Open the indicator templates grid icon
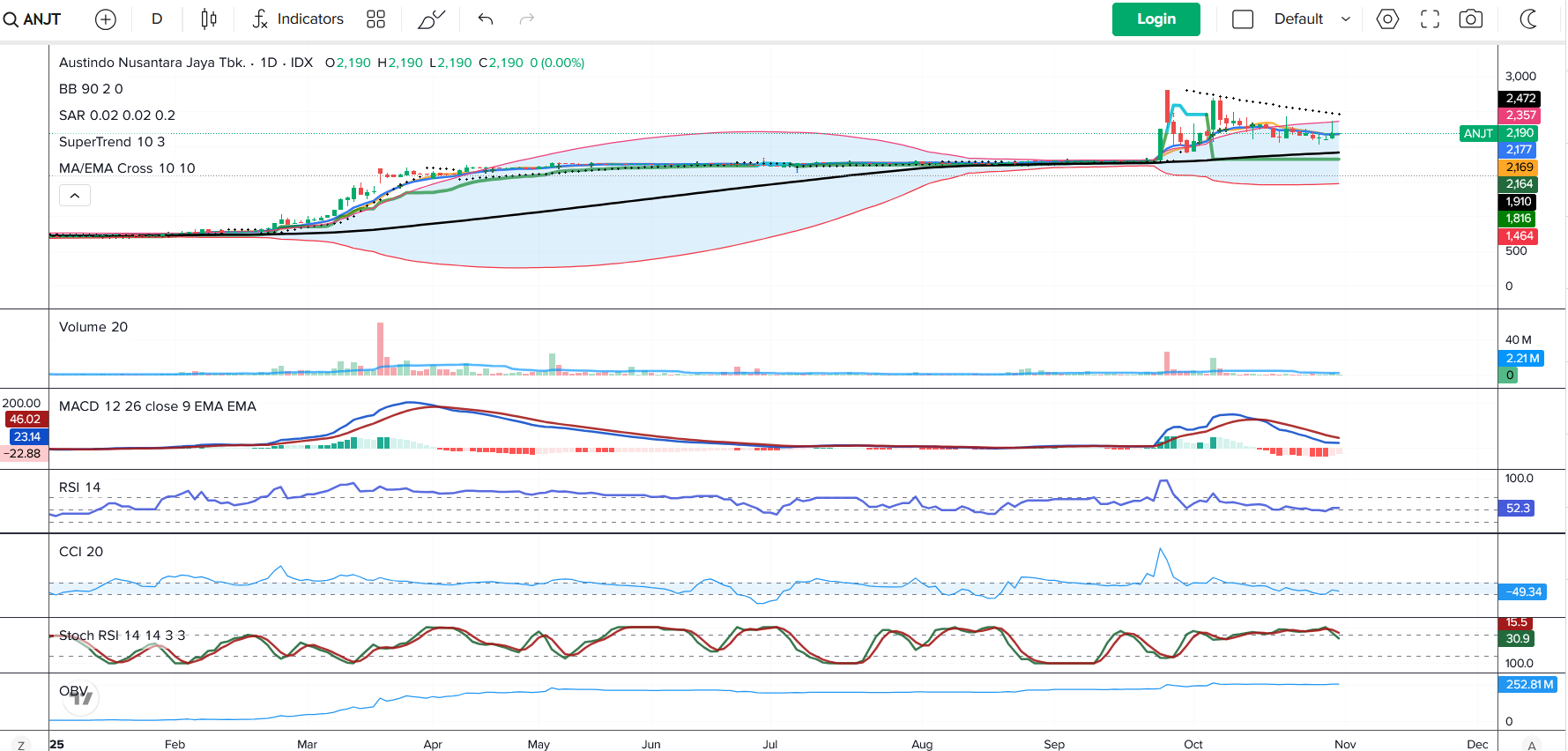This screenshot has width=1568, height=751. pos(375,19)
